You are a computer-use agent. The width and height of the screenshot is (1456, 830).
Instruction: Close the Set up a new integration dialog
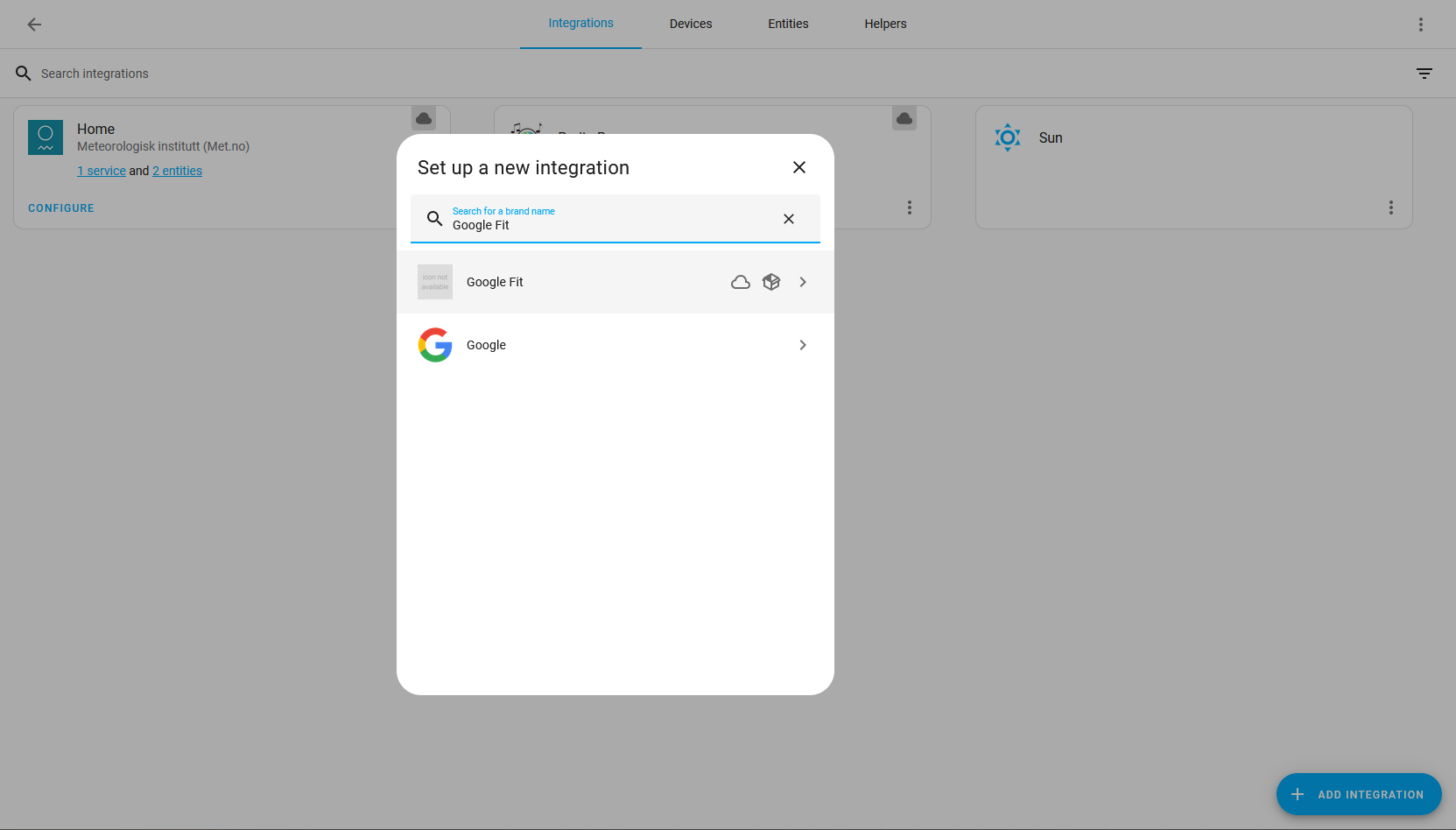click(799, 167)
